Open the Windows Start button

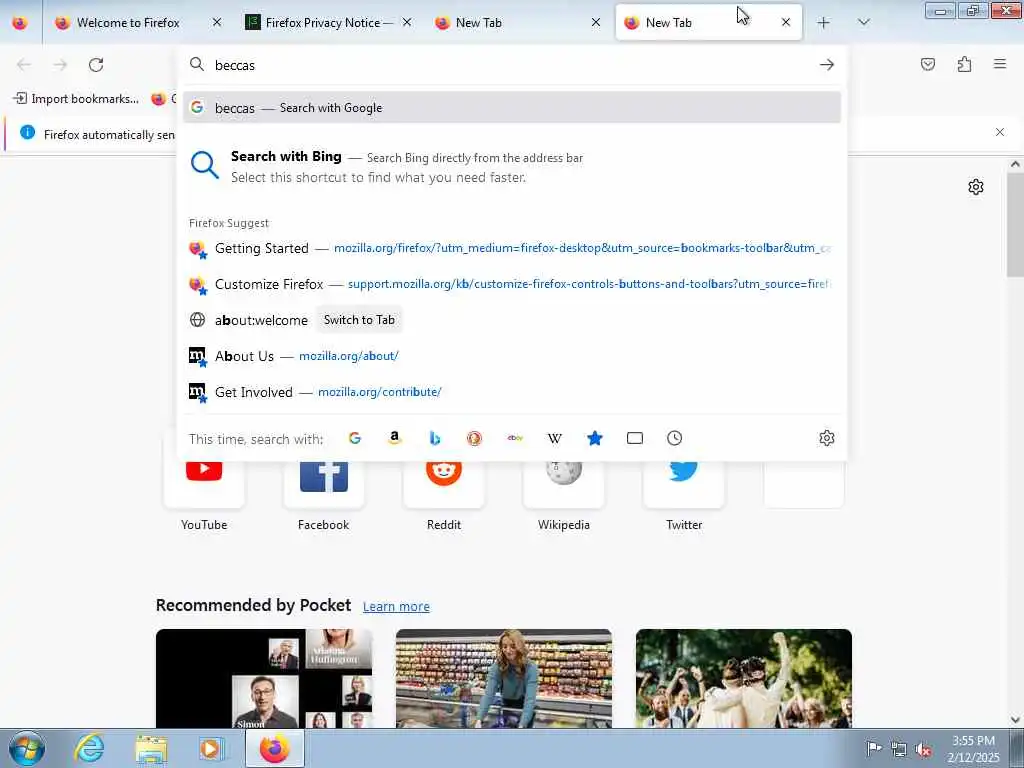tap(27, 748)
